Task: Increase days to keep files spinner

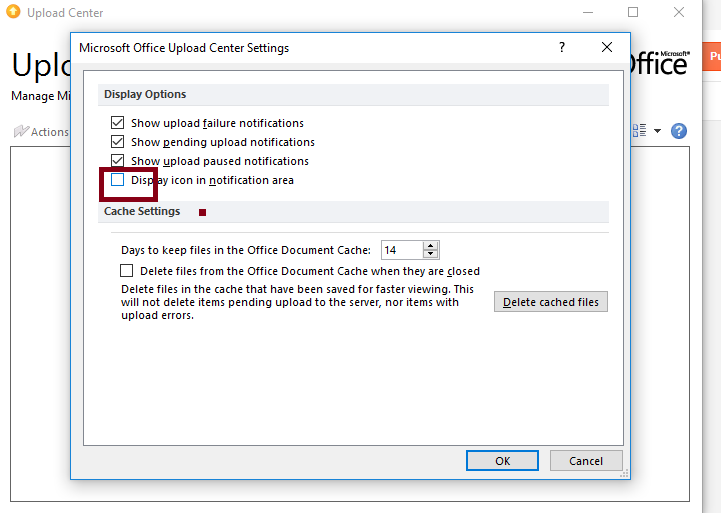Action: pos(430,246)
